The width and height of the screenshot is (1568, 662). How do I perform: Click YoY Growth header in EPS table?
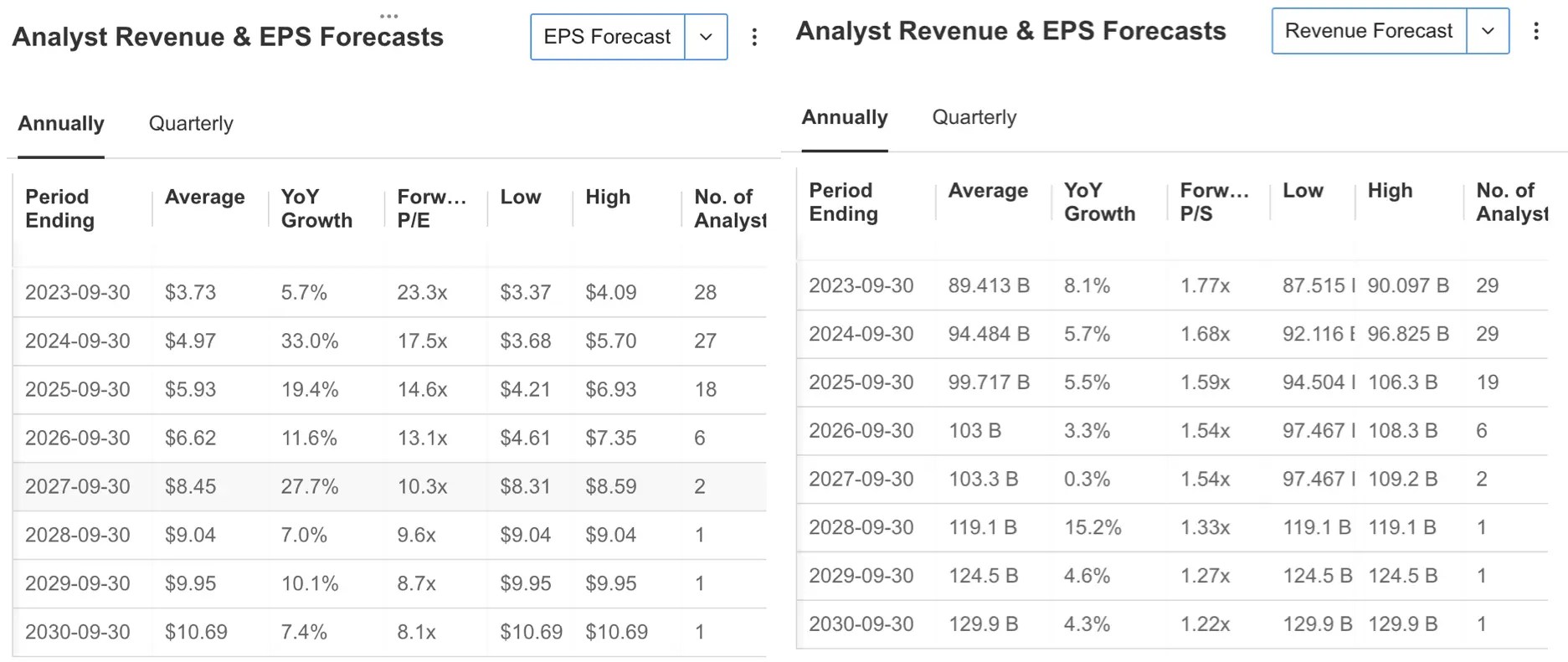click(316, 208)
